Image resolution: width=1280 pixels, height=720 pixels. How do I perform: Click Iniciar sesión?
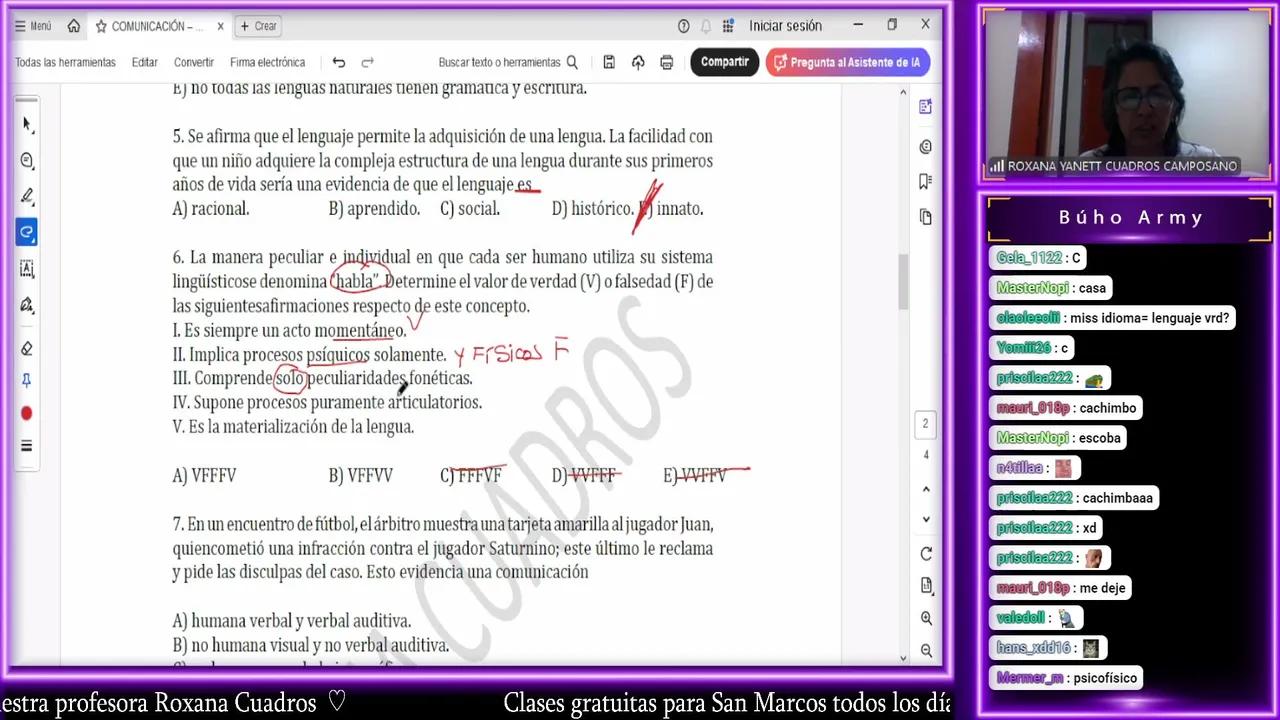pos(786,26)
